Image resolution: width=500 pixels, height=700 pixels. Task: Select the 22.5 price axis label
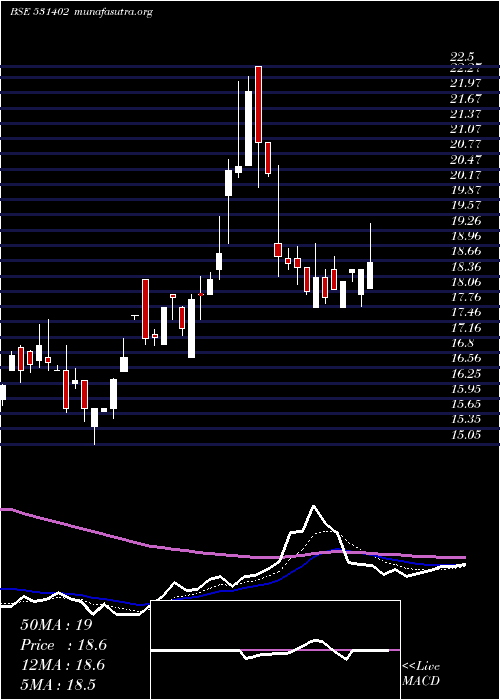(462, 57)
